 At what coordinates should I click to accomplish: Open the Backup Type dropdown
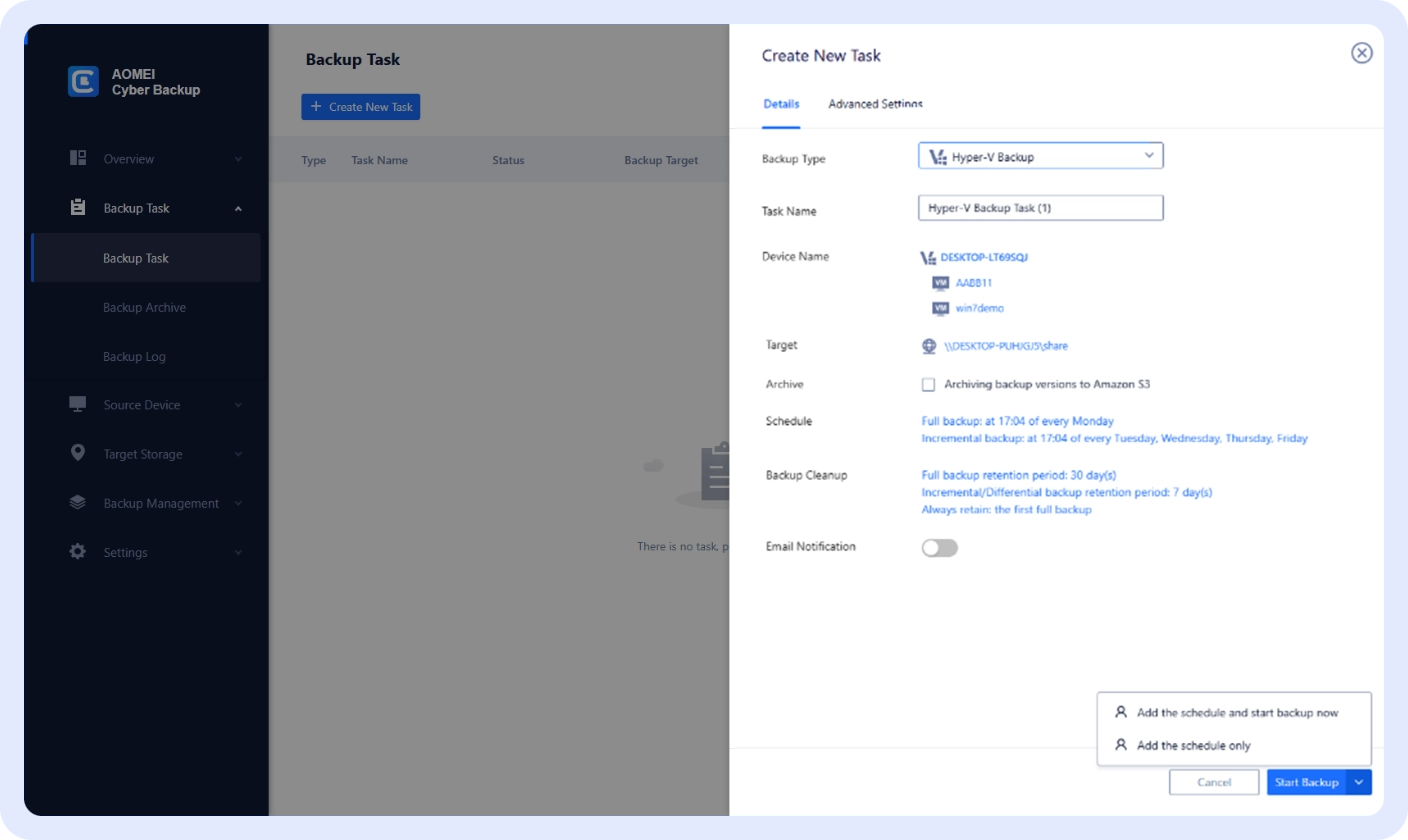click(1040, 156)
